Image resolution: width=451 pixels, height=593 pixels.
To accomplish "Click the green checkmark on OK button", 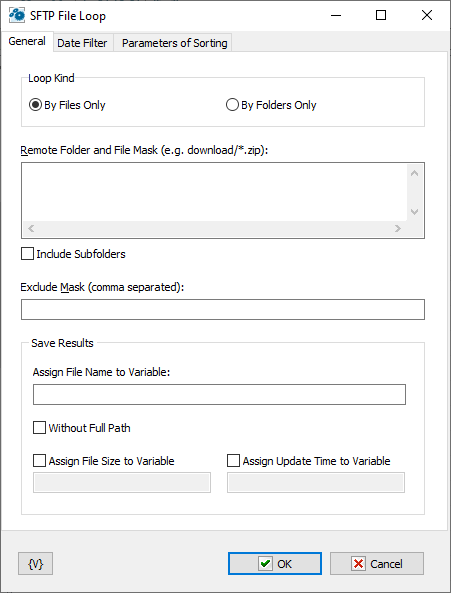I will tap(265, 564).
